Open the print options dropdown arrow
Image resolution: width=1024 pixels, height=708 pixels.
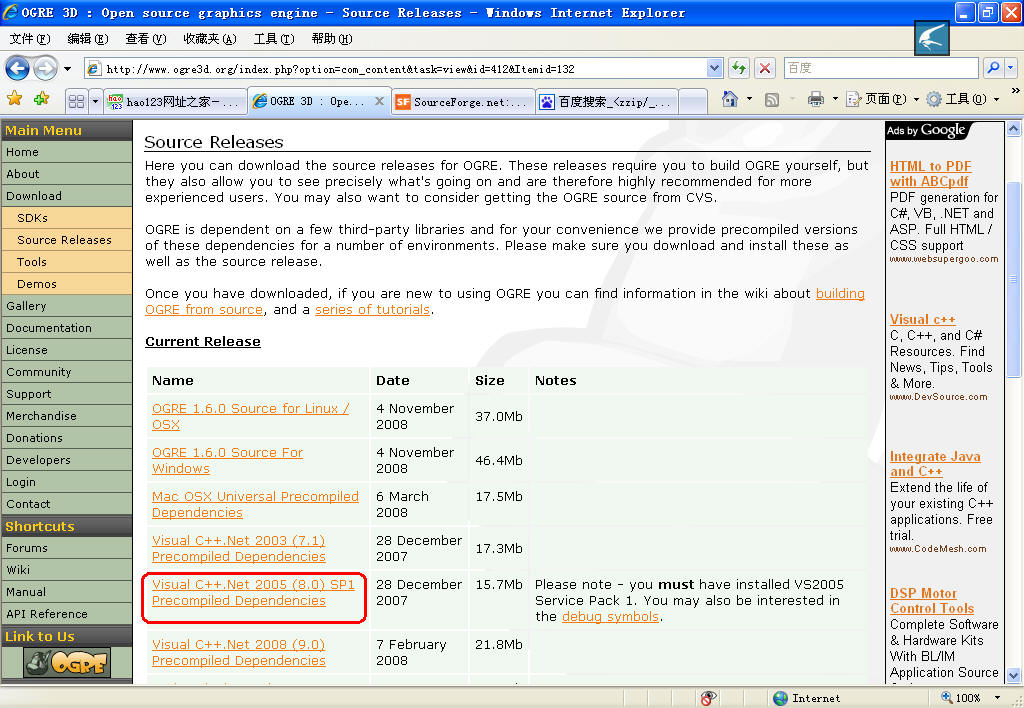pos(835,99)
